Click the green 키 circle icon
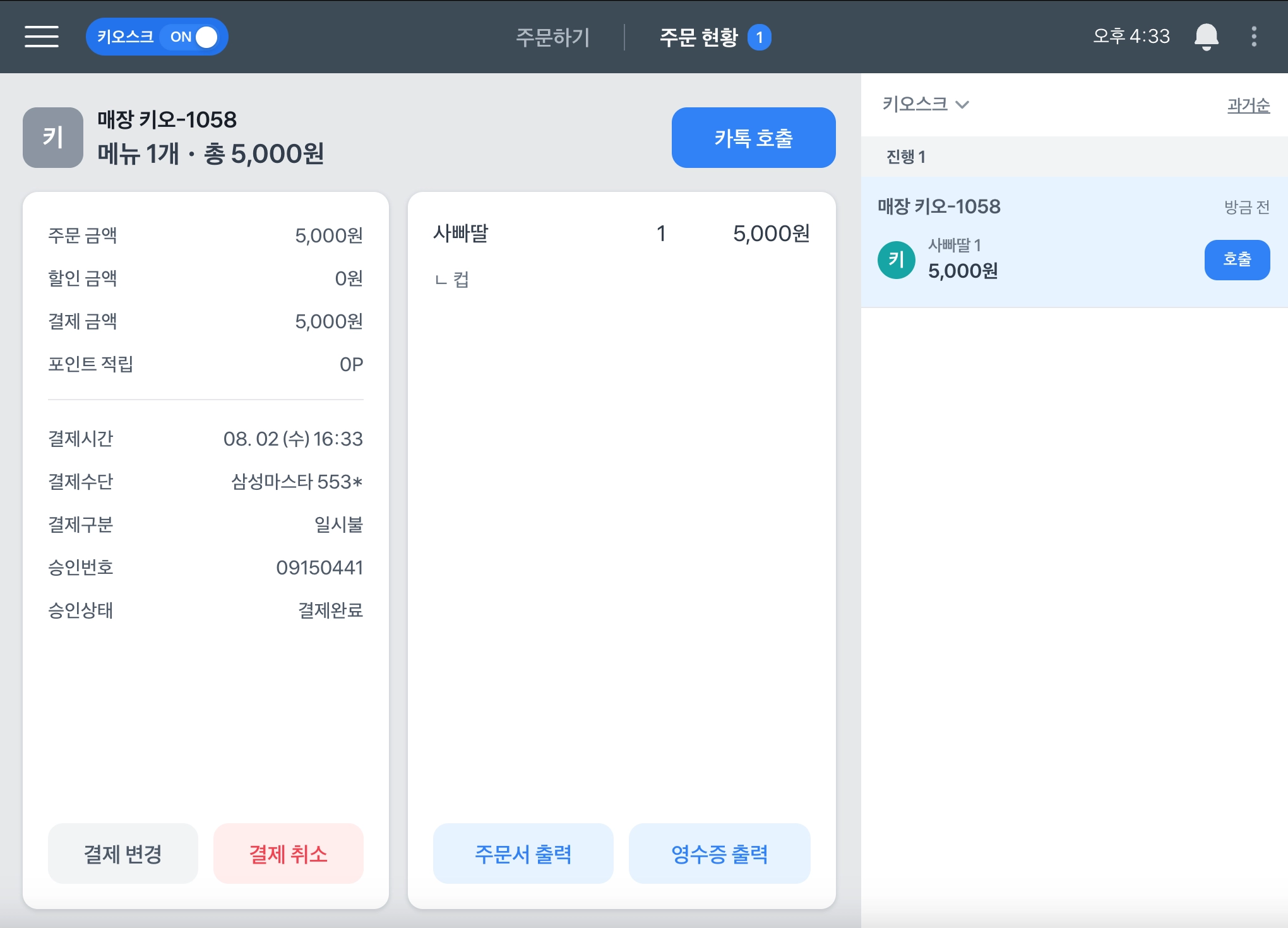The height and width of the screenshot is (928, 1288). 896,259
